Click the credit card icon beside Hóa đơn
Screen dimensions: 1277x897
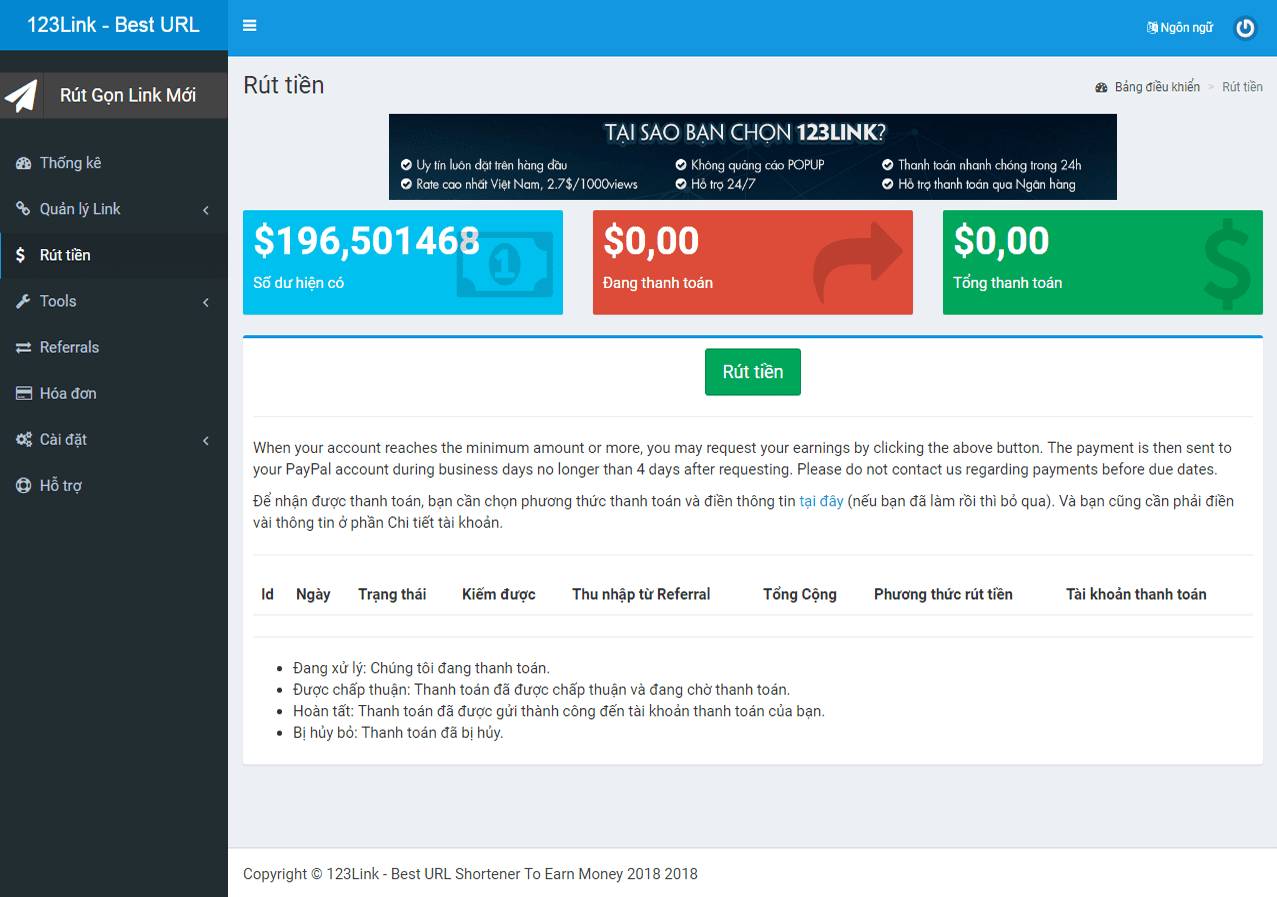23,393
